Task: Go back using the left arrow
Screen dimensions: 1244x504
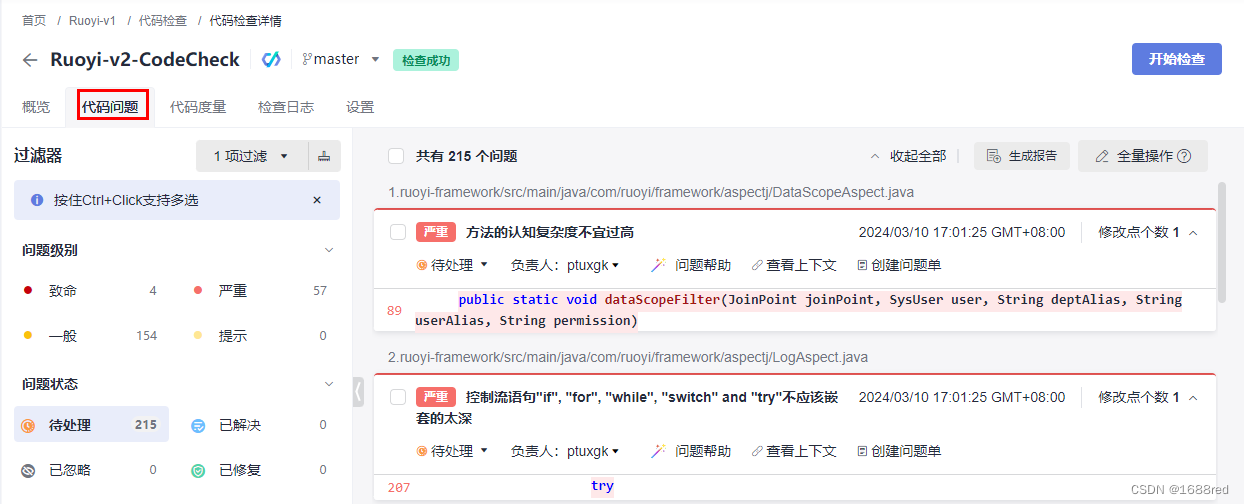Action: click(x=30, y=60)
